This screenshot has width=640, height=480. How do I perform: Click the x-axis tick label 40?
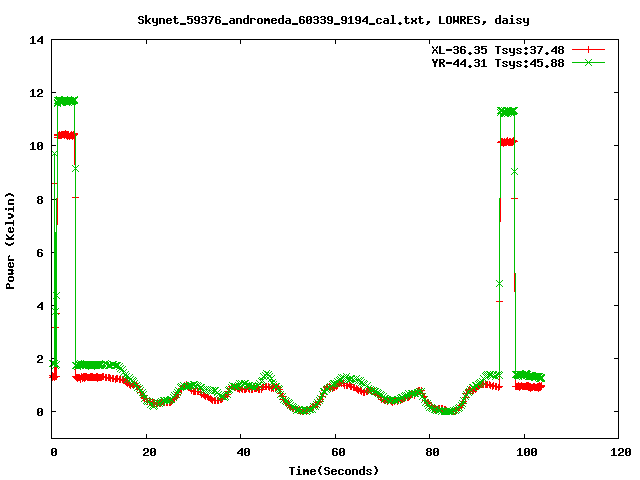(x=243, y=452)
